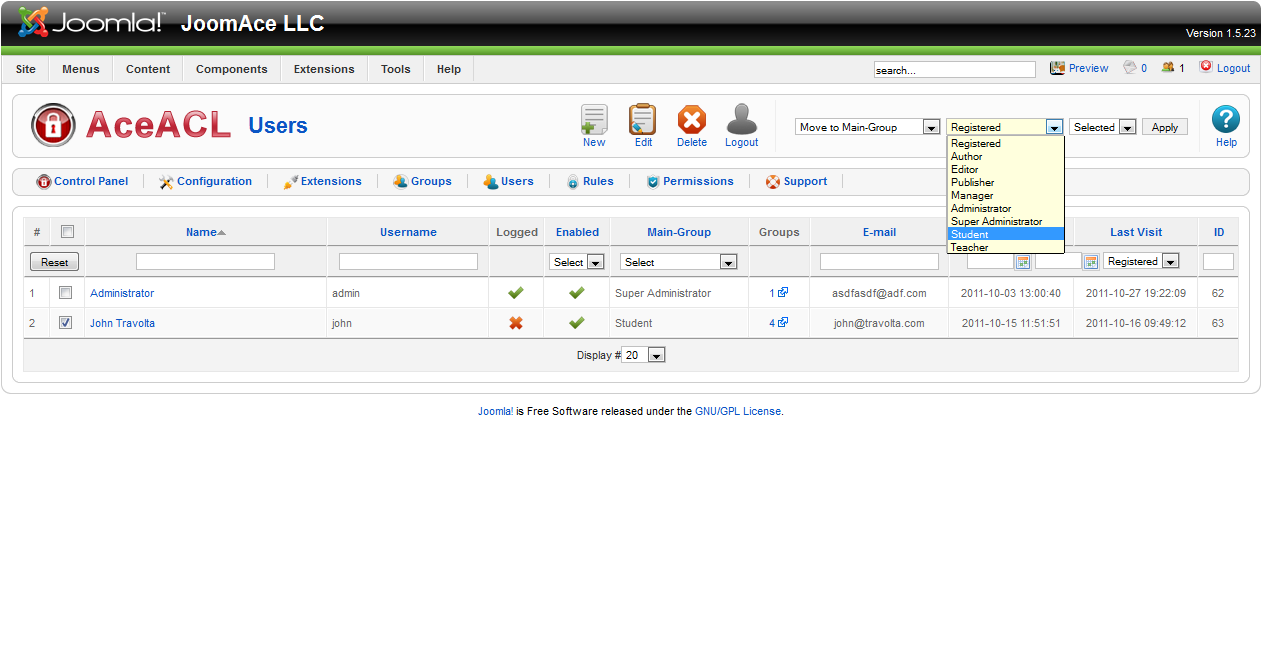Screen dimensions: 1263x667
Task: Go to the Configuration tab
Action: point(206,182)
